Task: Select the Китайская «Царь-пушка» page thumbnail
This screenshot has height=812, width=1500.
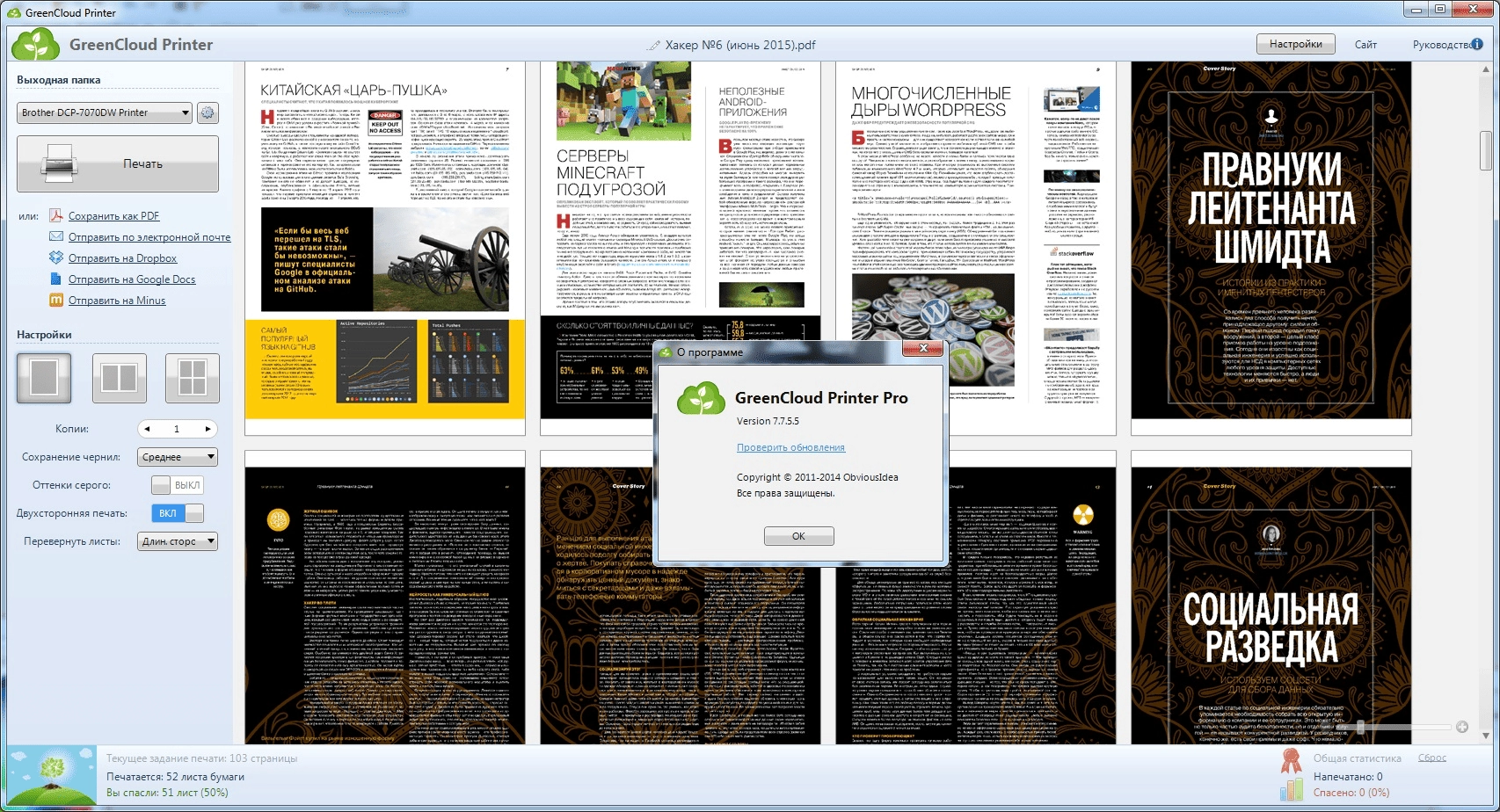Action: [385, 249]
